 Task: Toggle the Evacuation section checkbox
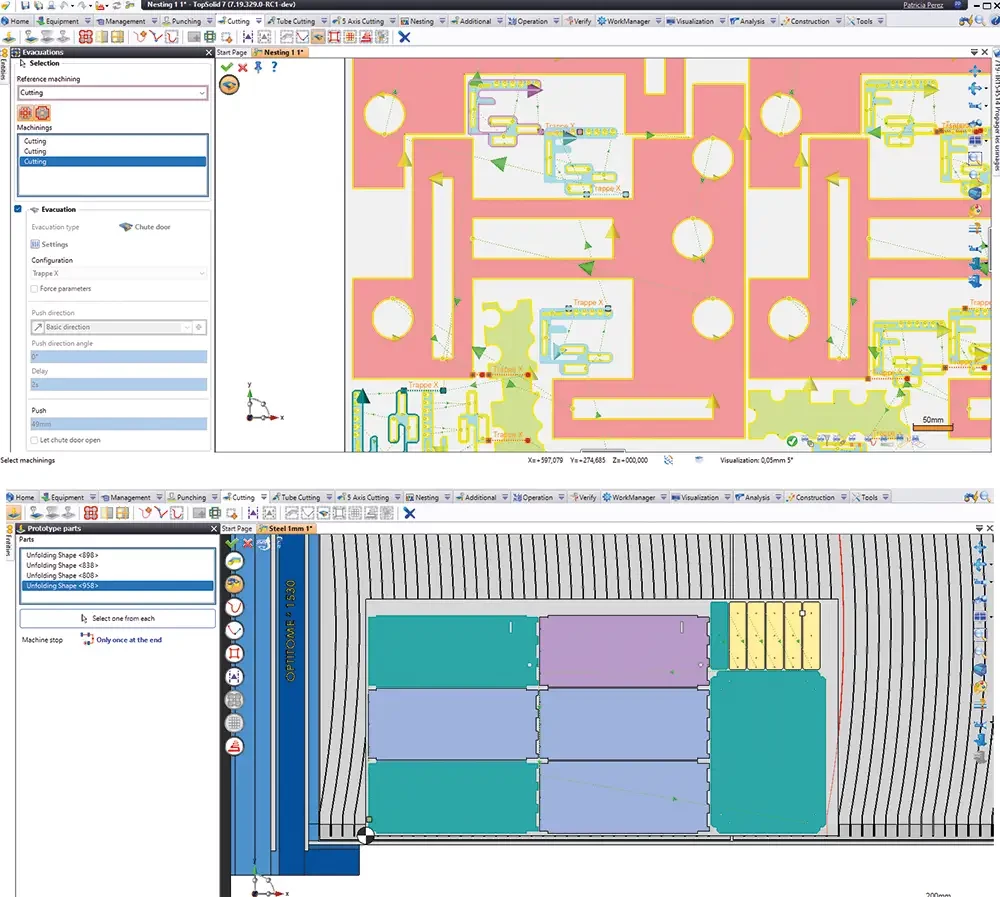[x=18, y=209]
